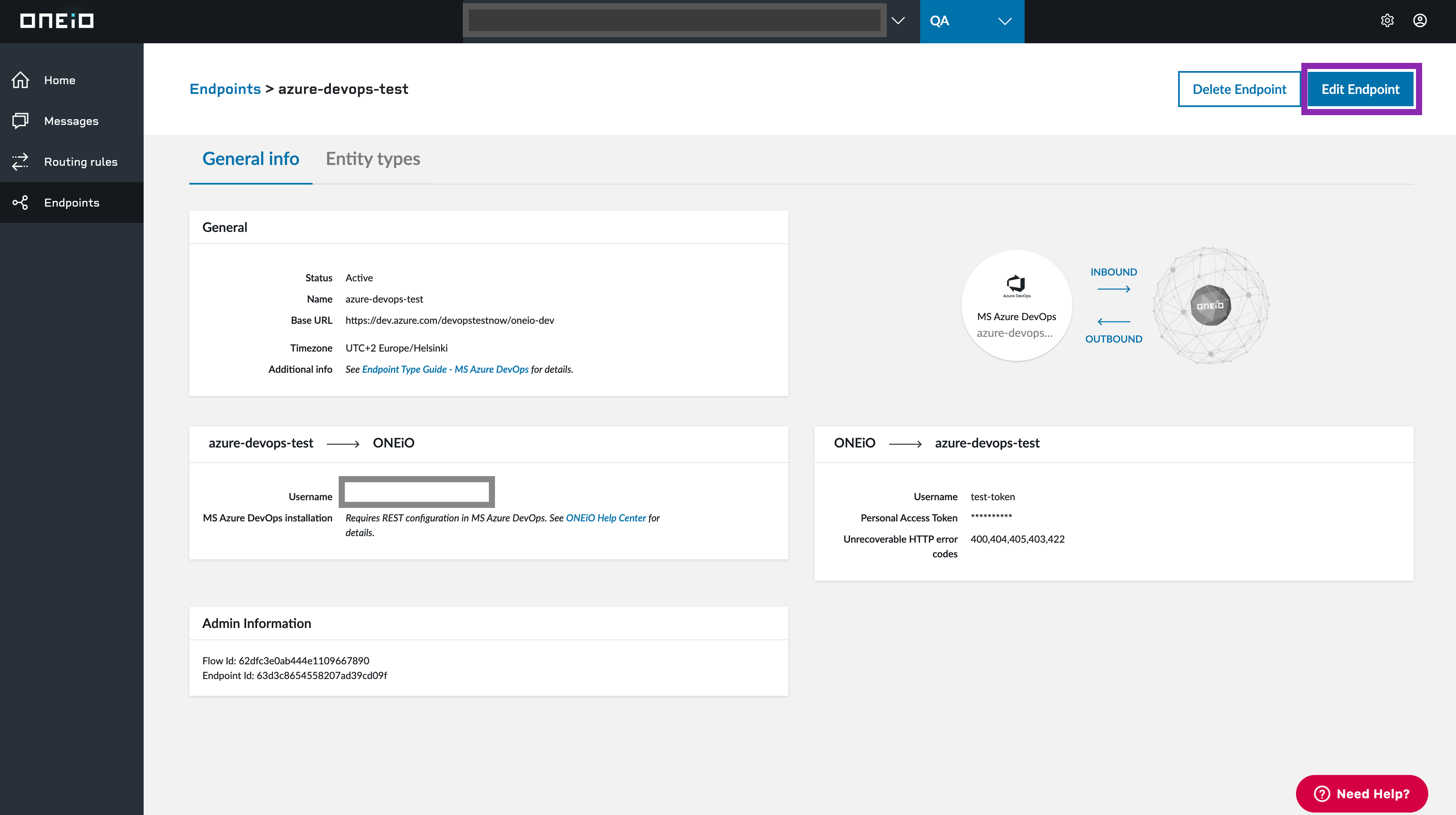Click the Delete Endpoint button
The height and width of the screenshot is (815, 1456).
point(1239,89)
